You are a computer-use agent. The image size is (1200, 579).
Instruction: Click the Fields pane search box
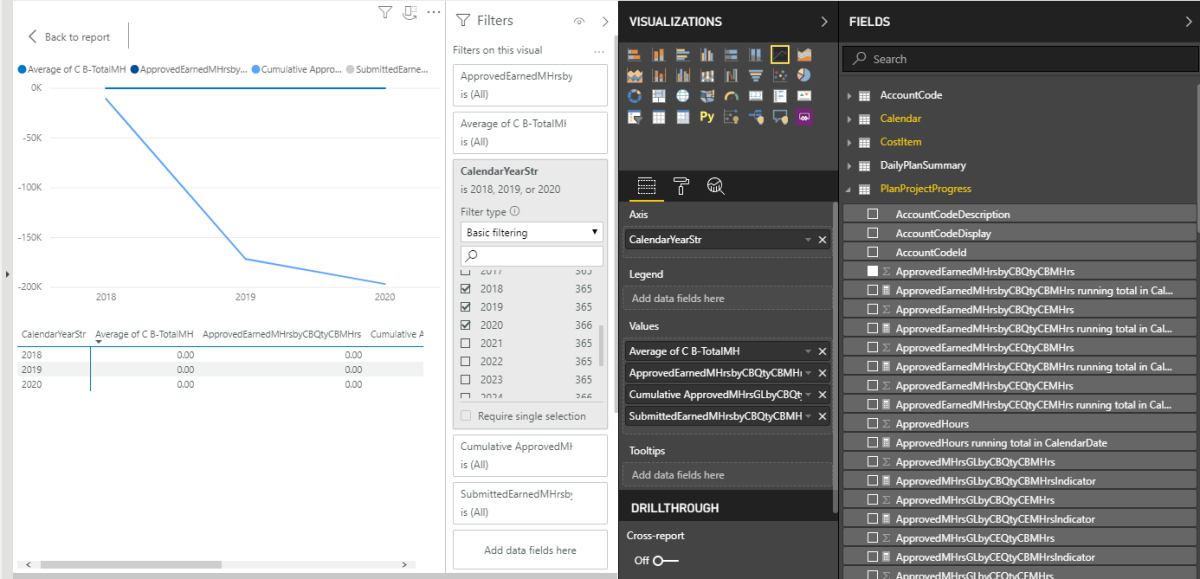click(x=1018, y=59)
